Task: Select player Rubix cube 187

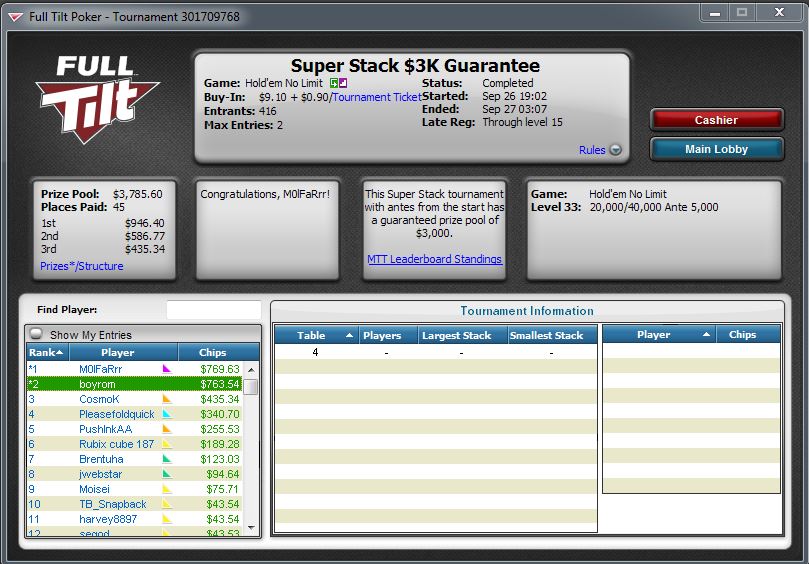Action: tap(134, 444)
